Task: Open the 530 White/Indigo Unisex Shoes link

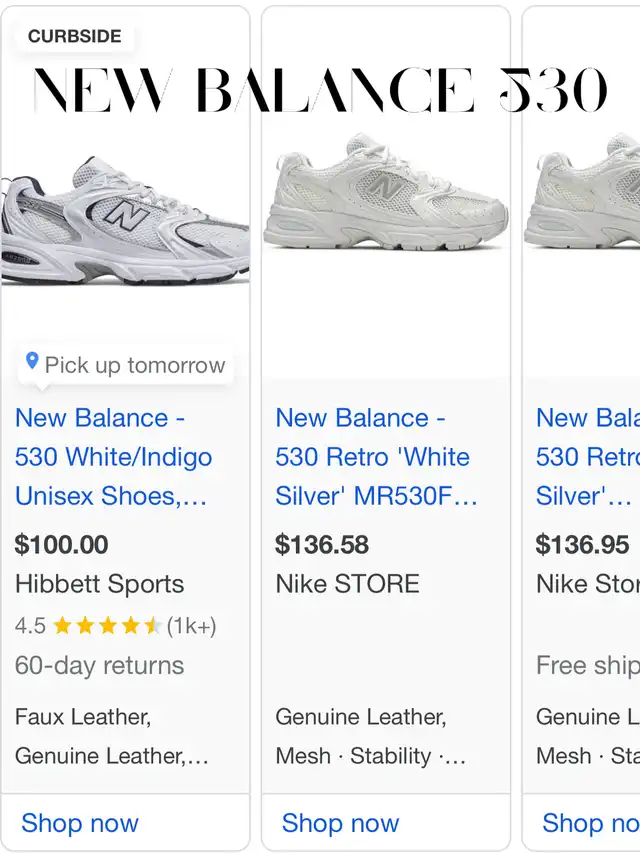Action: click(113, 457)
